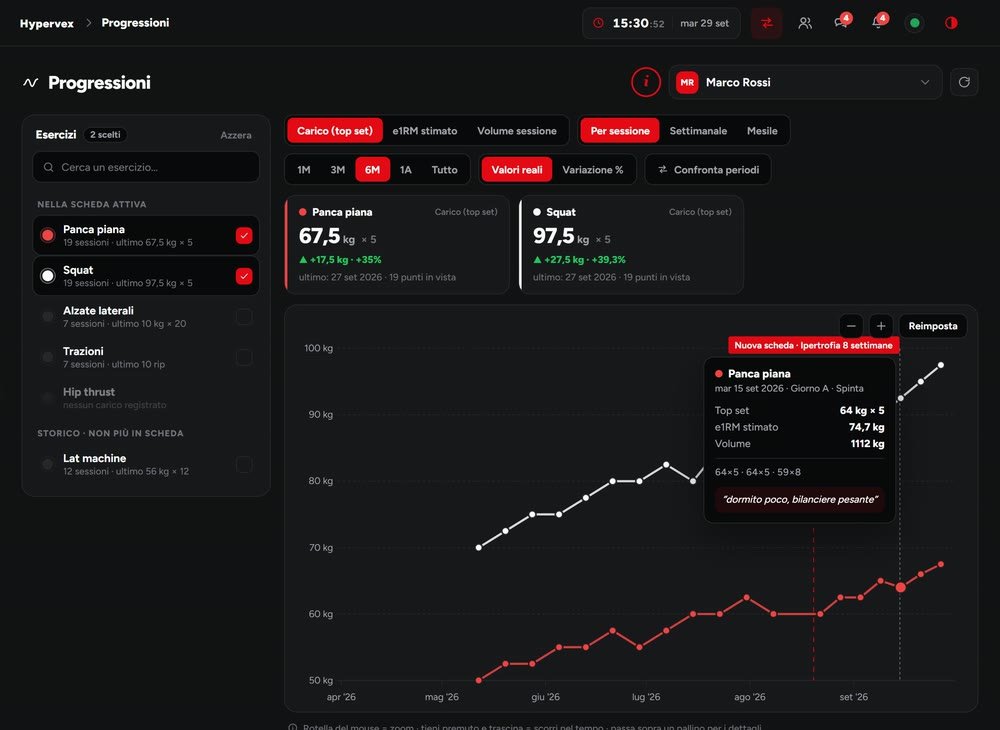
Task: Open the notifications bell icon
Action: point(878,23)
